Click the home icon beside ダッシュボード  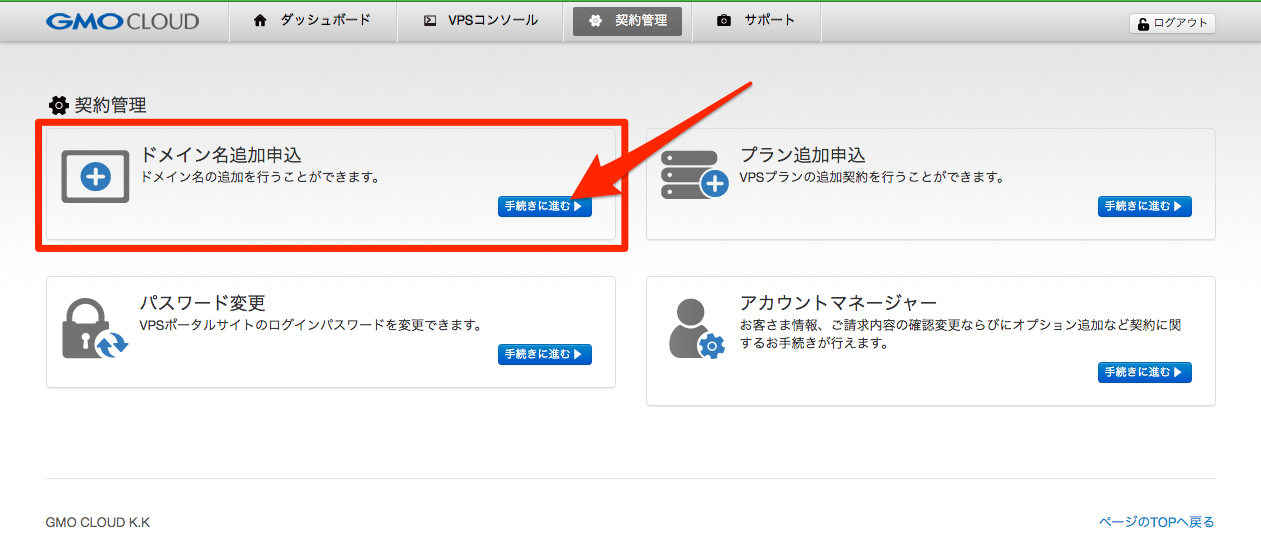pos(261,21)
